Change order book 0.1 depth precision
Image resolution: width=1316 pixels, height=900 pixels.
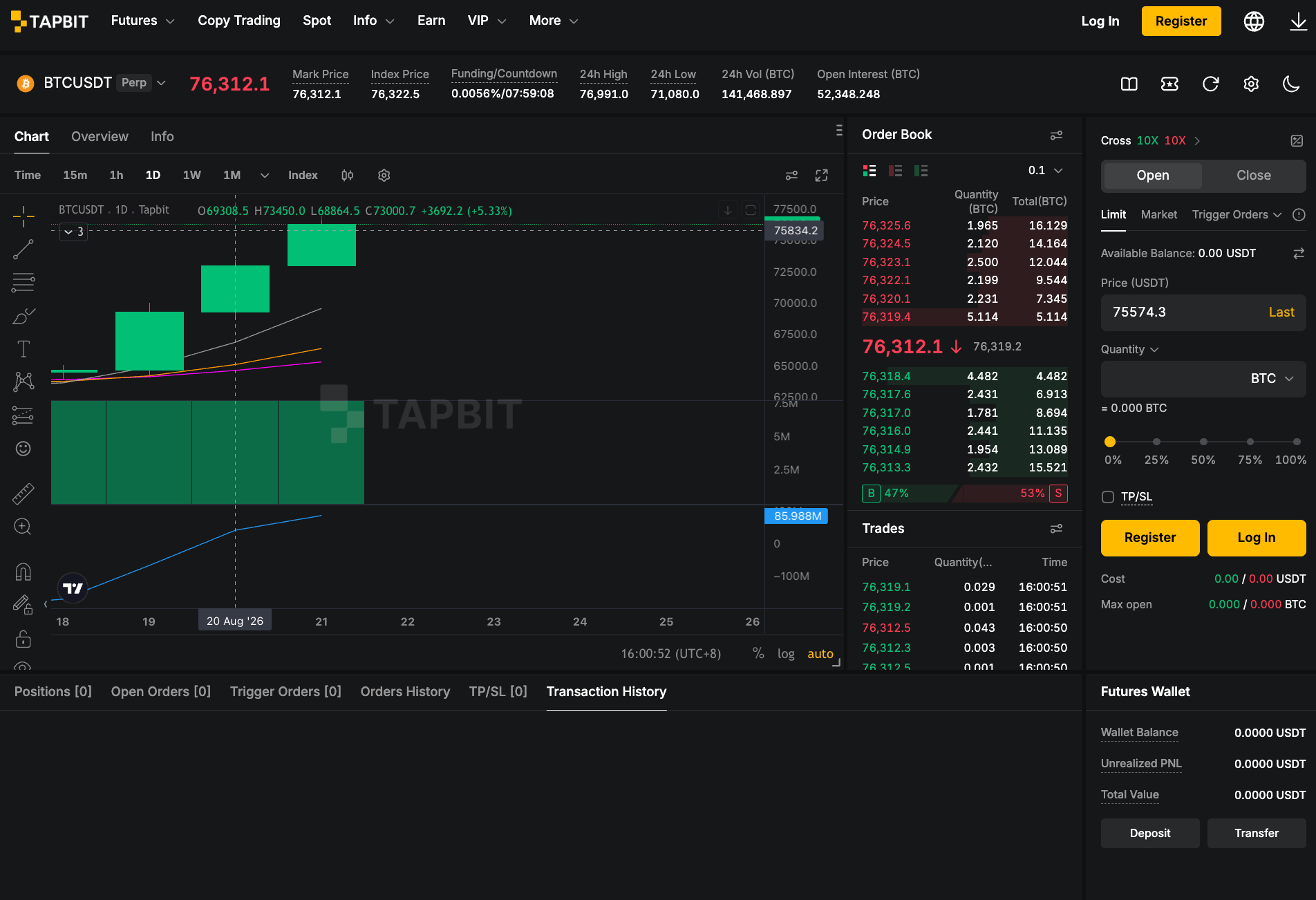[1045, 171]
